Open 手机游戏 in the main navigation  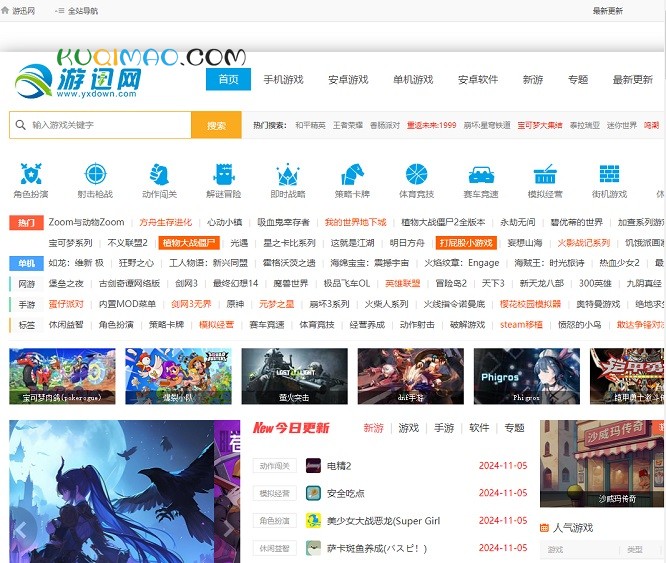click(283, 79)
